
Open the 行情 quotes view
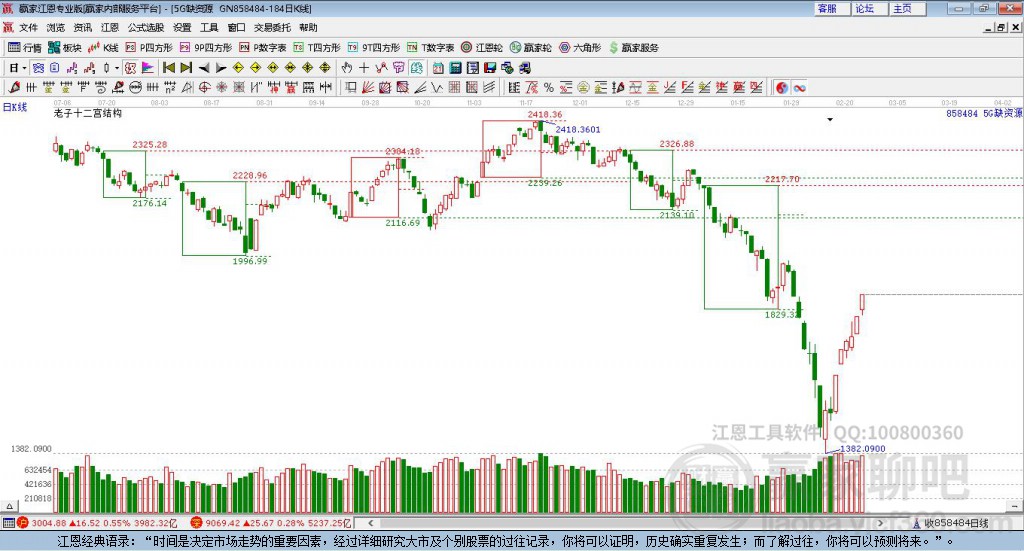[25, 48]
